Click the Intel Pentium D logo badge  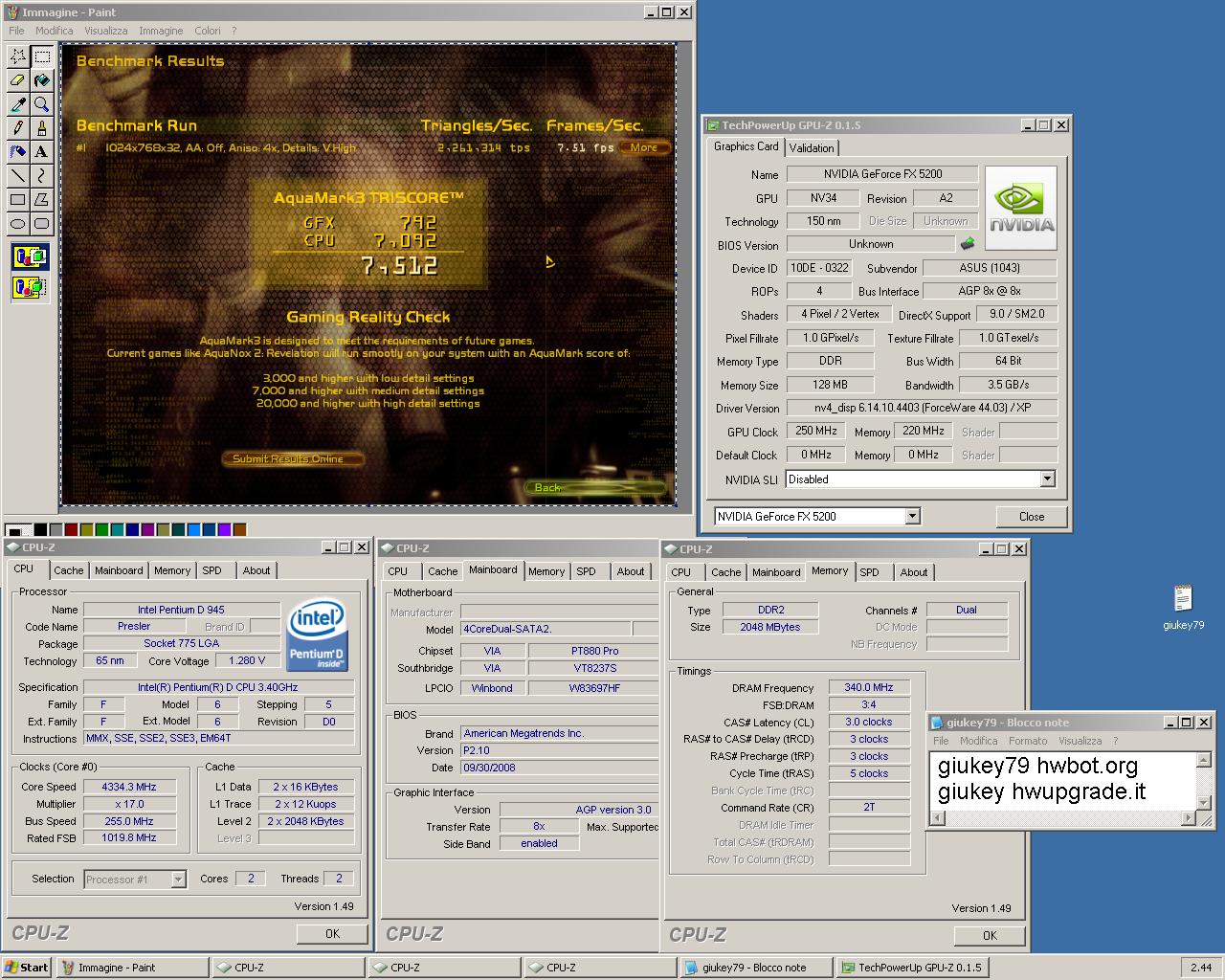pos(317,634)
